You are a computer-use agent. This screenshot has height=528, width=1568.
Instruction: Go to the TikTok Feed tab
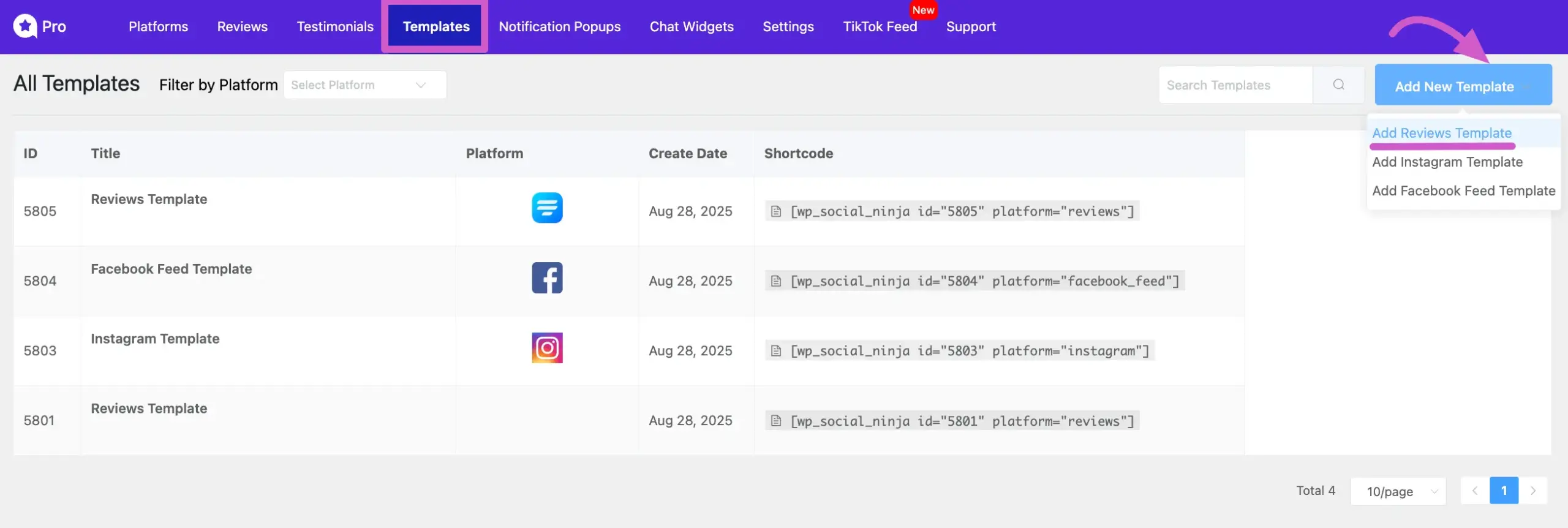[x=880, y=26]
